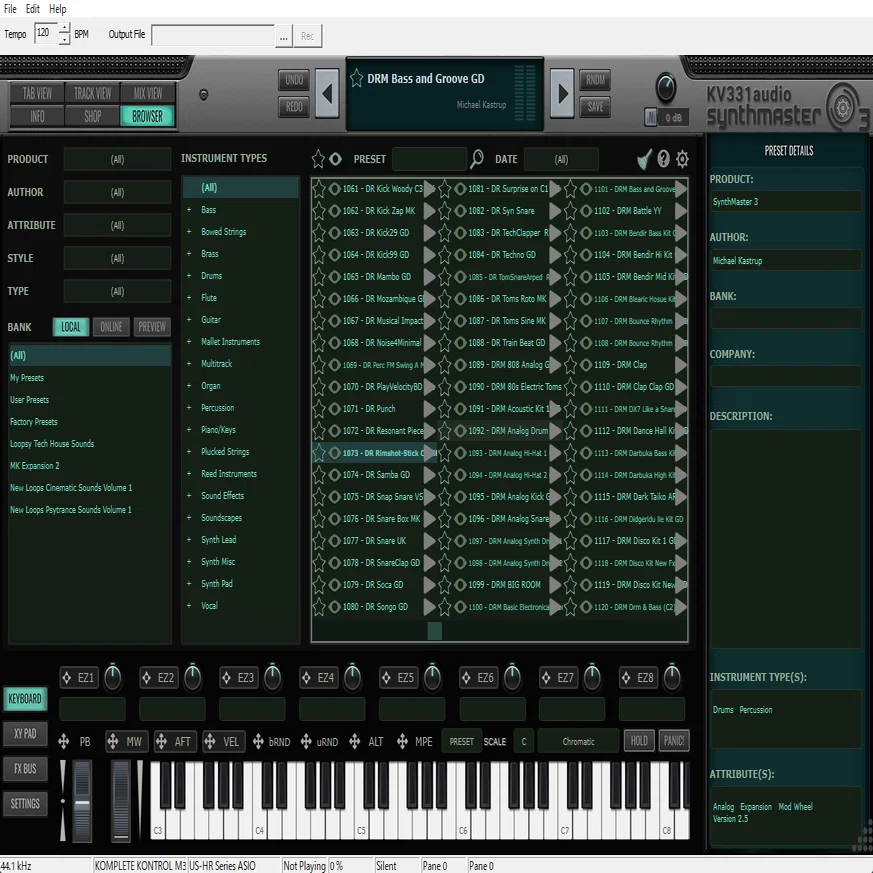Preview the 1099 - DRM BIG ROOM preset
The image size is (873, 873).
pyautogui.click(x=555, y=585)
